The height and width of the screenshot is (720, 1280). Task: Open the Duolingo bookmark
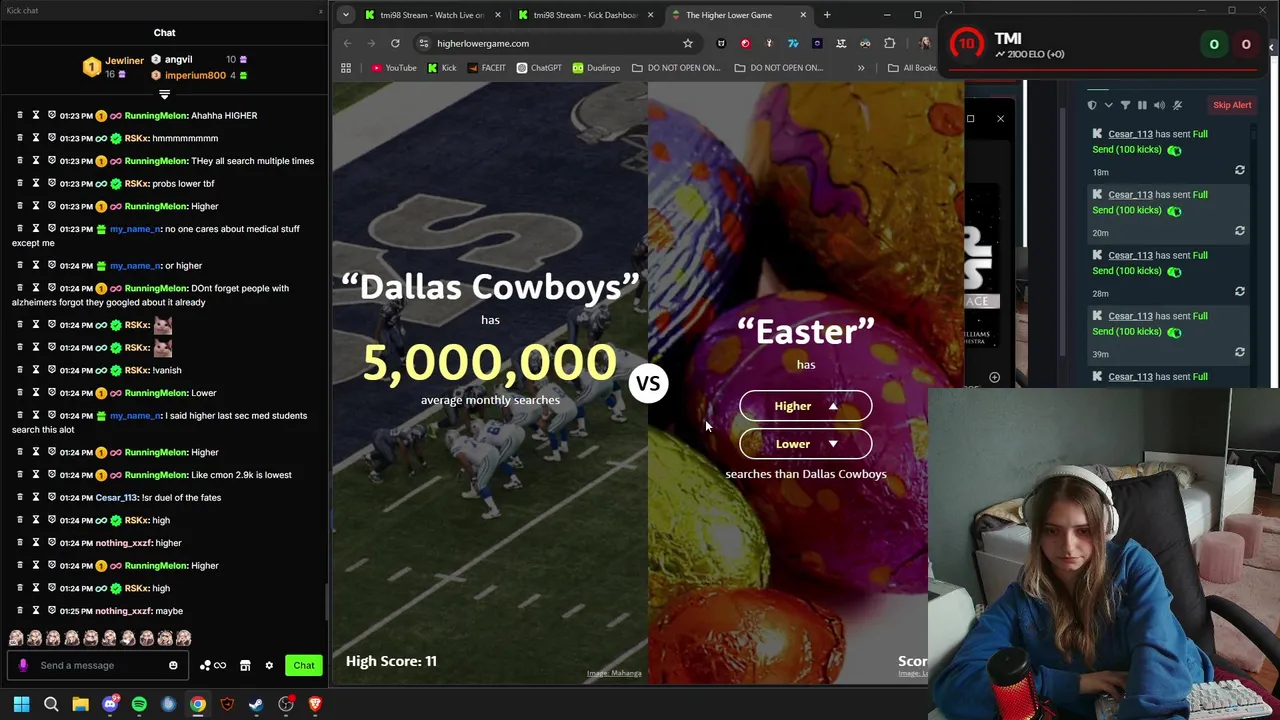[596, 68]
